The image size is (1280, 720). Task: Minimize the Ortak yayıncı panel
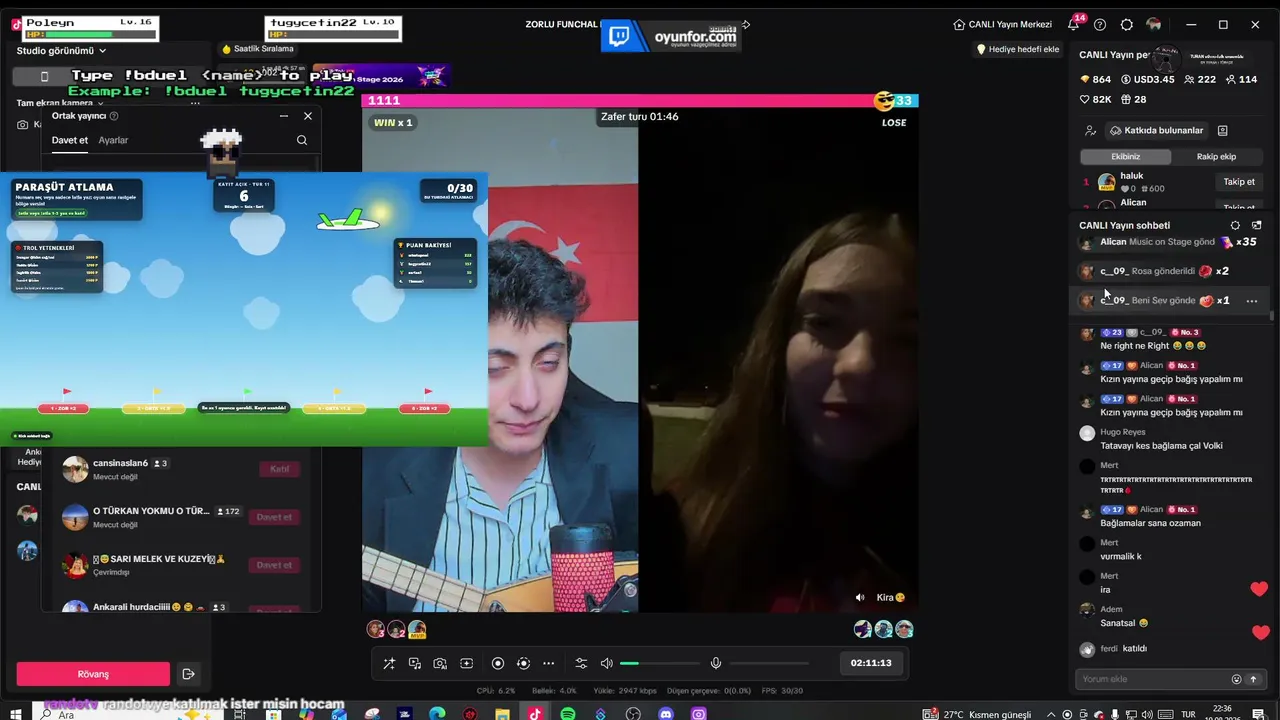tap(284, 116)
